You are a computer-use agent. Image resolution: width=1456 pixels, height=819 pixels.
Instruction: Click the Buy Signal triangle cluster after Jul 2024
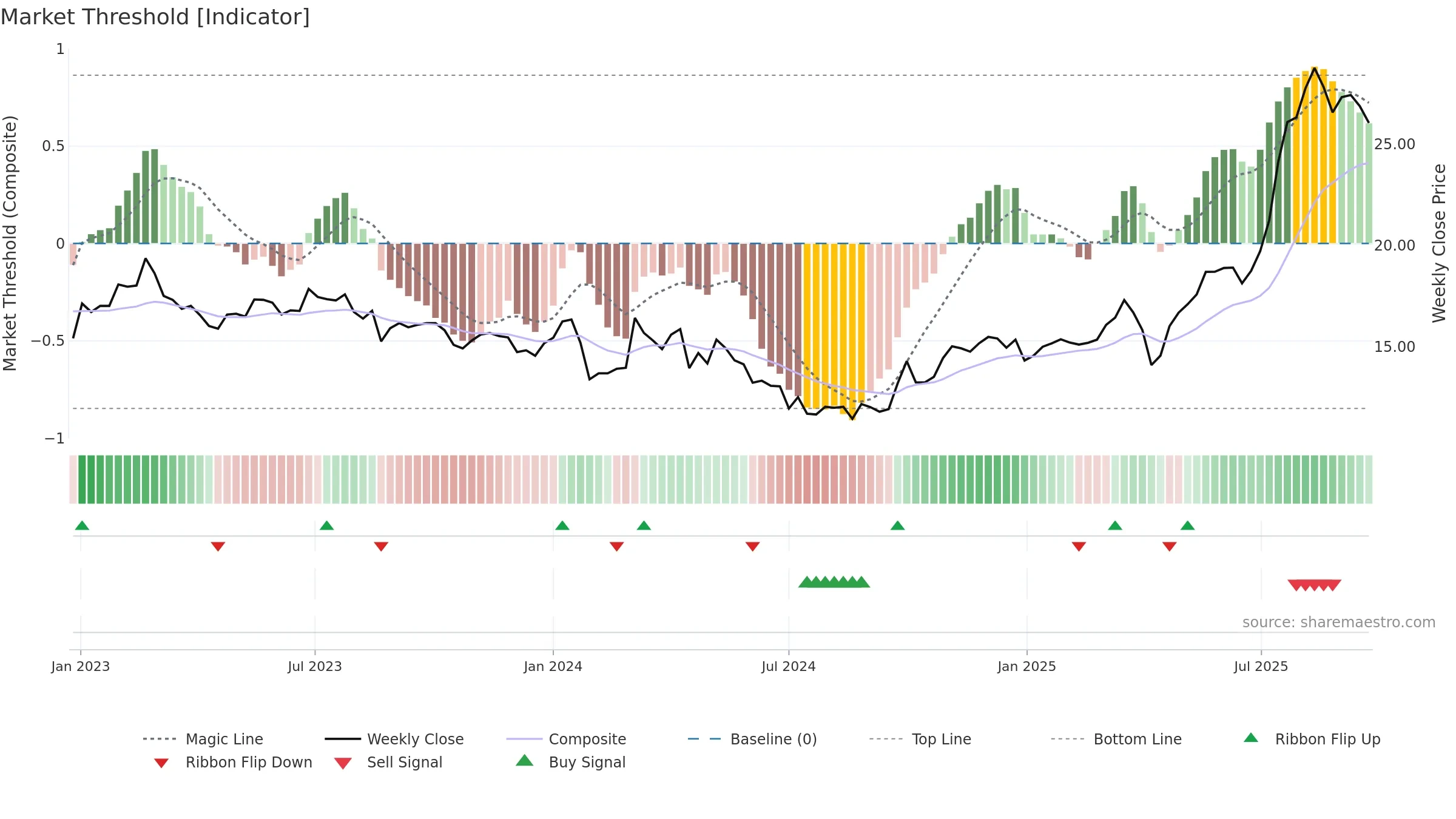coord(834,582)
